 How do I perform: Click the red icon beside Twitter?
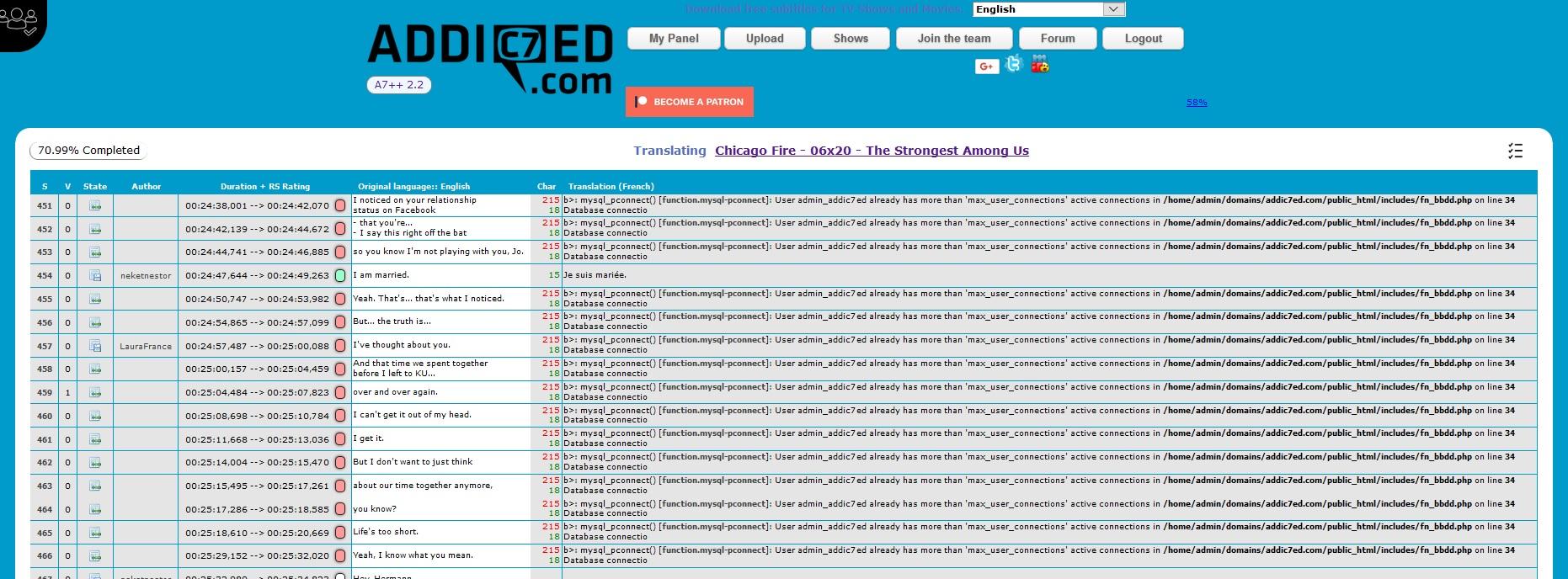tap(1040, 64)
